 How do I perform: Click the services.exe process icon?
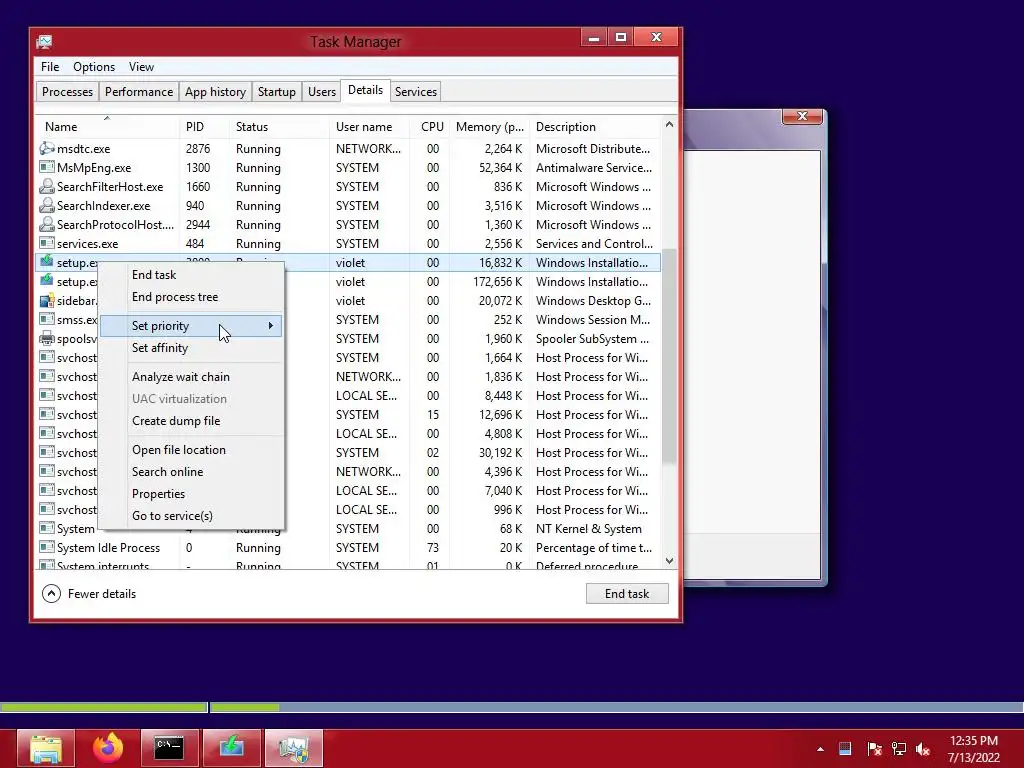46,243
